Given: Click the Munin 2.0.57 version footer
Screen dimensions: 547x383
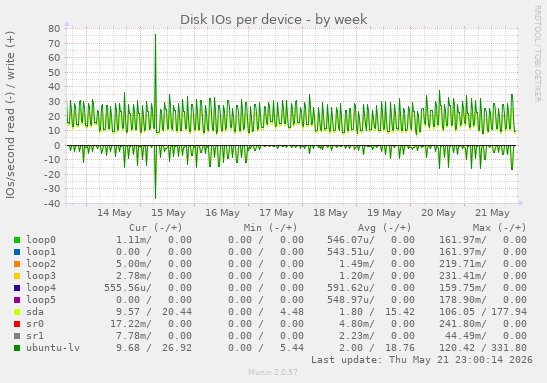Looking at the screenshot, I should tap(273, 372).
